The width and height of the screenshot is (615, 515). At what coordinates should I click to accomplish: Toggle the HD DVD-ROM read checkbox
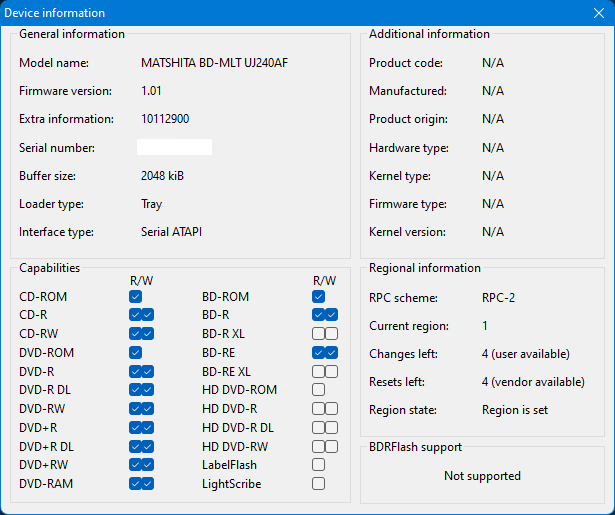pyautogui.click(x=318, y=390)
